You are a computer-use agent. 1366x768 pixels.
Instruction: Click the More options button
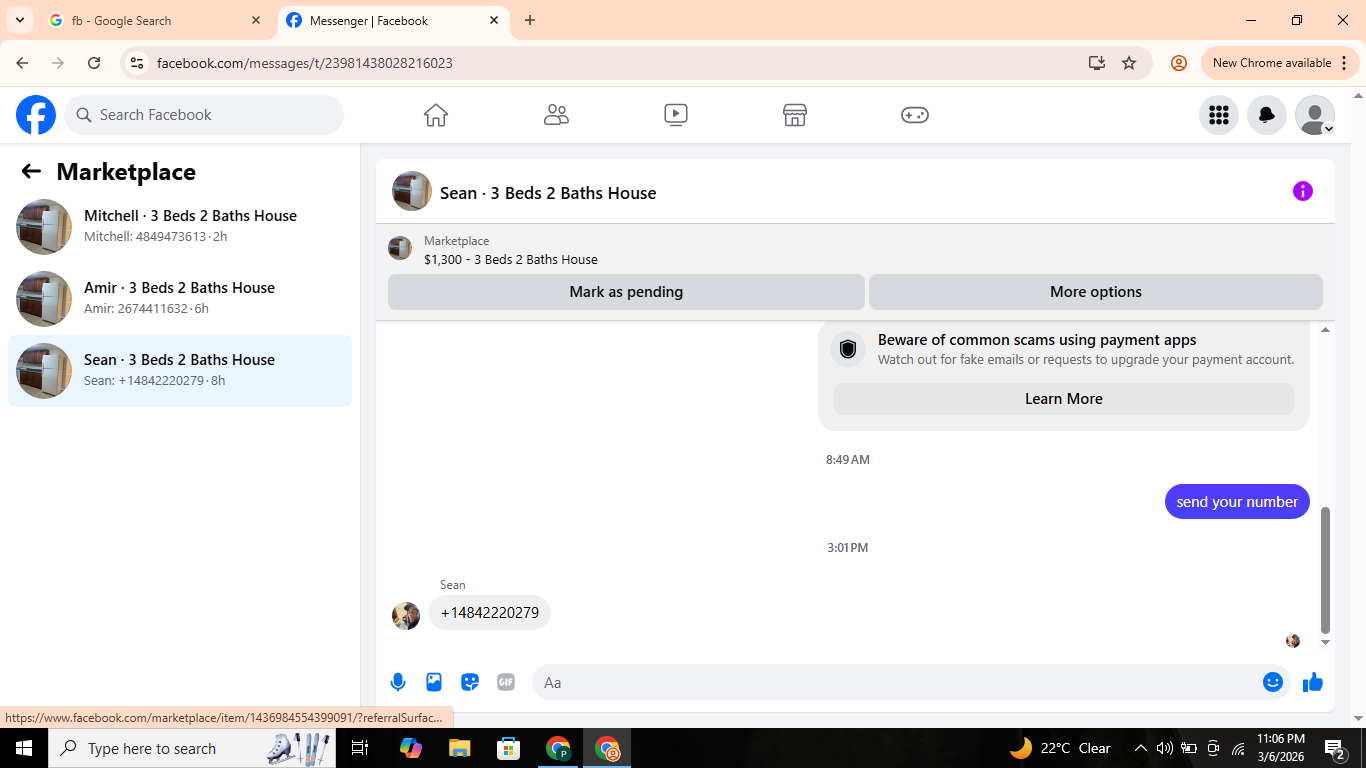(1096, 292)
